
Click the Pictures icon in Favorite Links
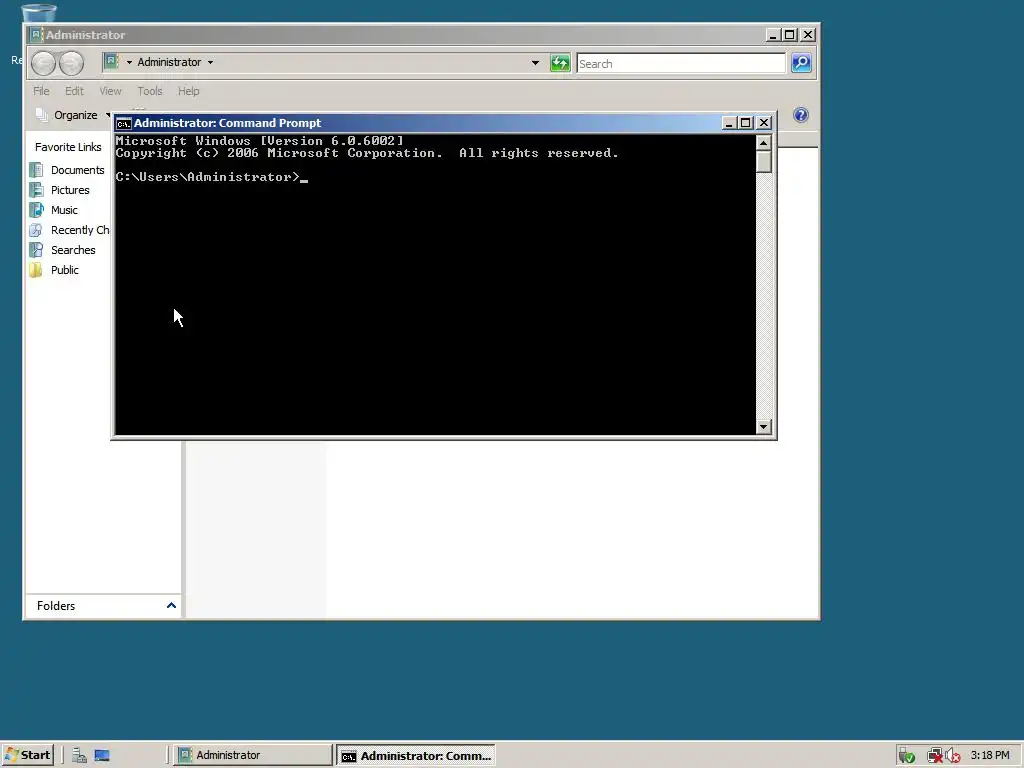[x=37, y=190]
